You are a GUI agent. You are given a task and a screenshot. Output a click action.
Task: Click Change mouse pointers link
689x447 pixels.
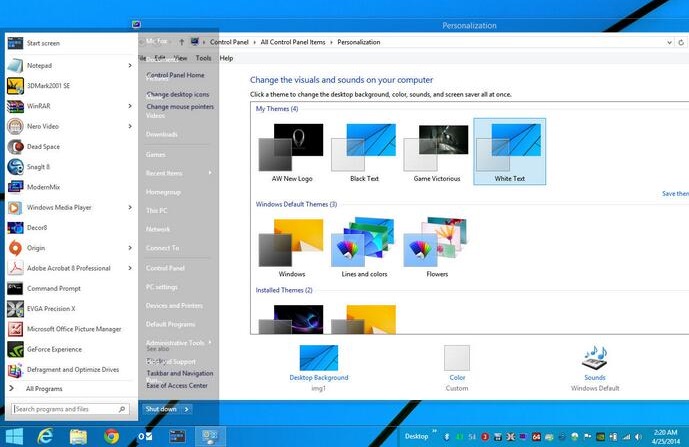coord(180,106)
